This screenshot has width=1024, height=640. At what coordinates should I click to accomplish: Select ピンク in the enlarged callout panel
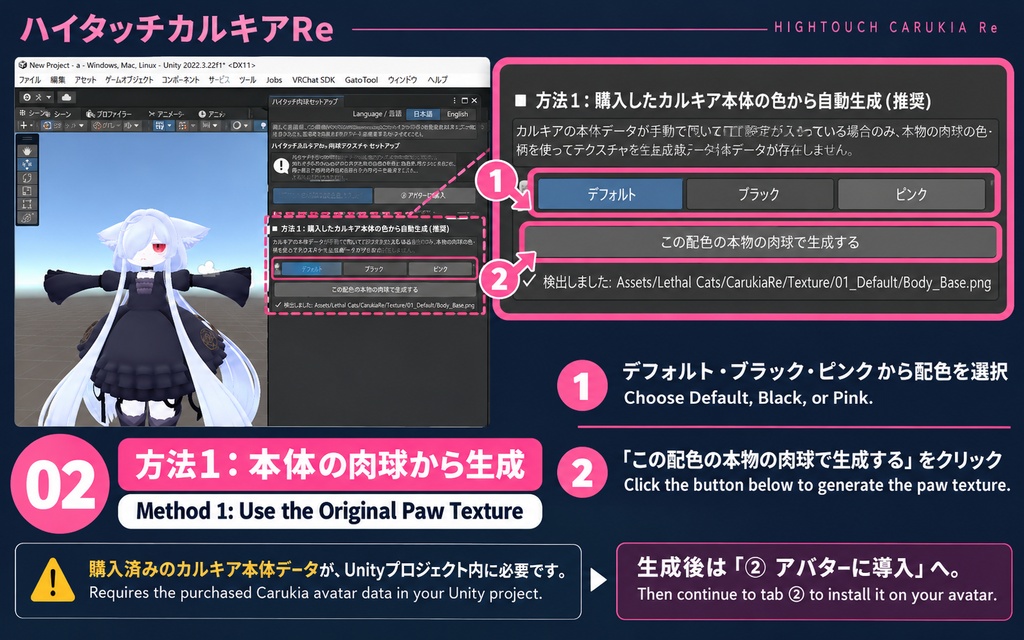point(911,194)
